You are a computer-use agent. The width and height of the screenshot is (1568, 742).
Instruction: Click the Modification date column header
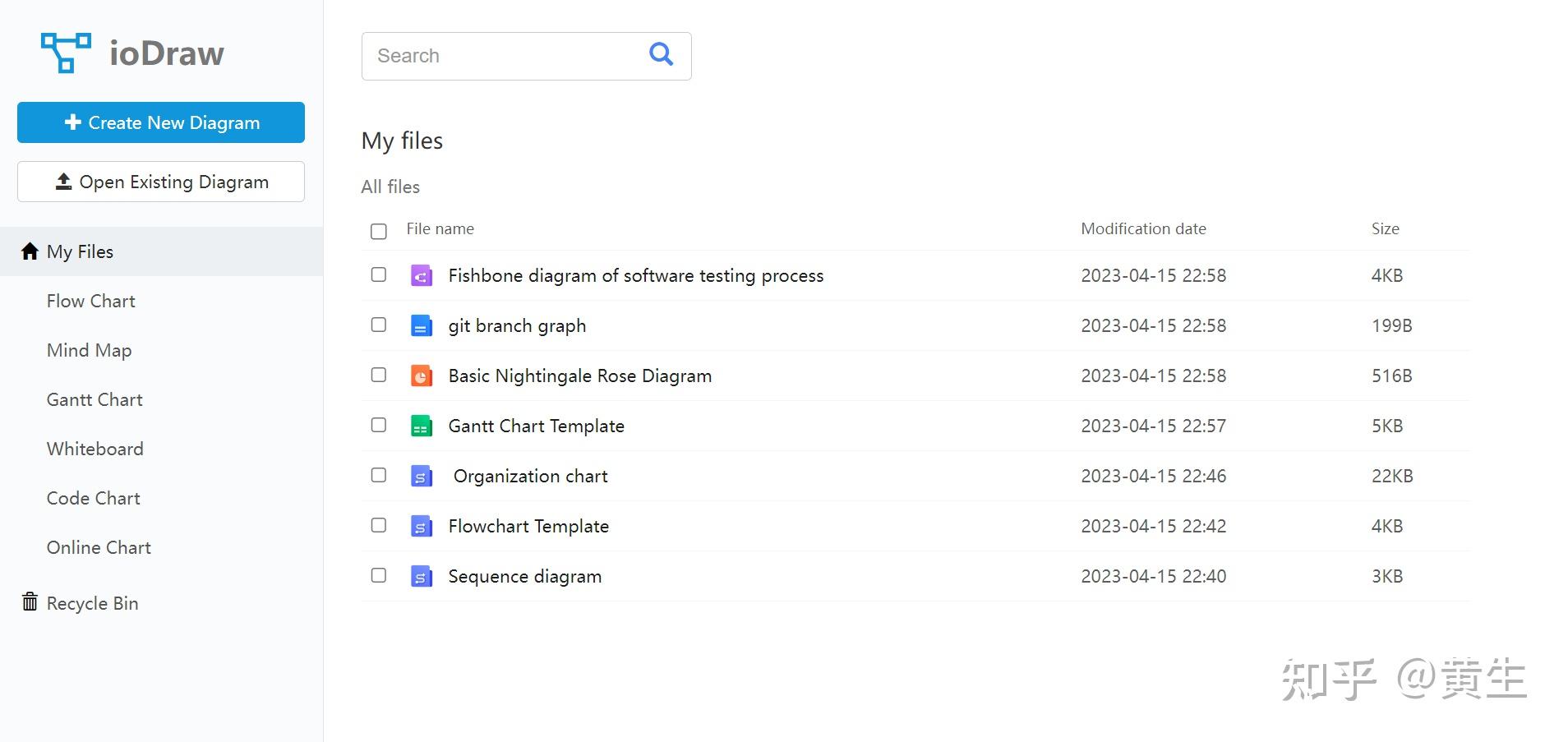tap(1143, 228)
